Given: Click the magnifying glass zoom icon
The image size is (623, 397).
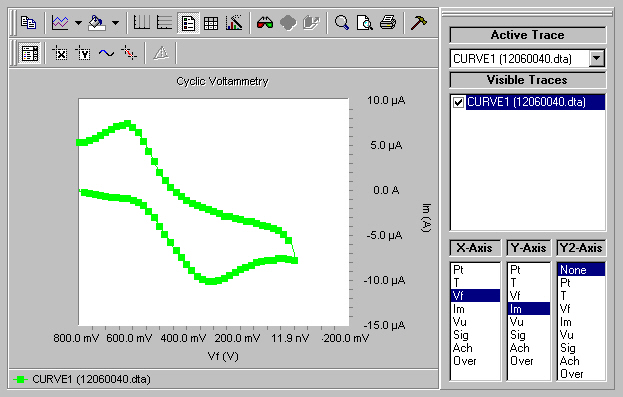Looking at the screenshot, I should click(x=342, y=23).
